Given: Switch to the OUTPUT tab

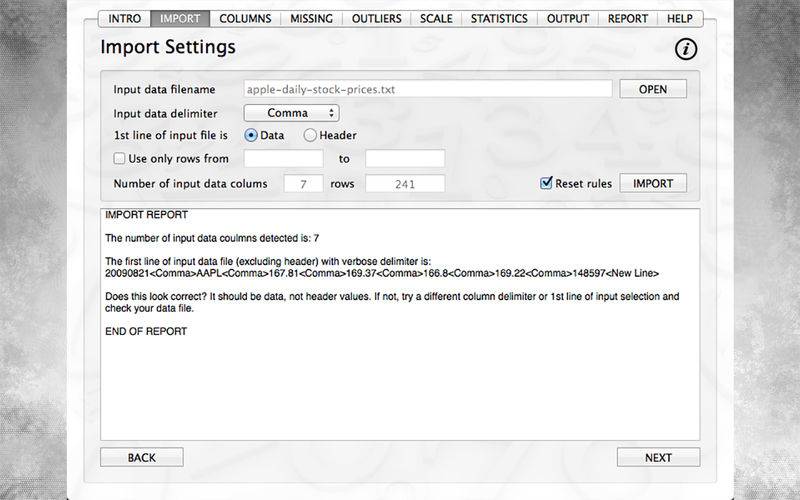Looking at the screenshot, I should [568, 19].
